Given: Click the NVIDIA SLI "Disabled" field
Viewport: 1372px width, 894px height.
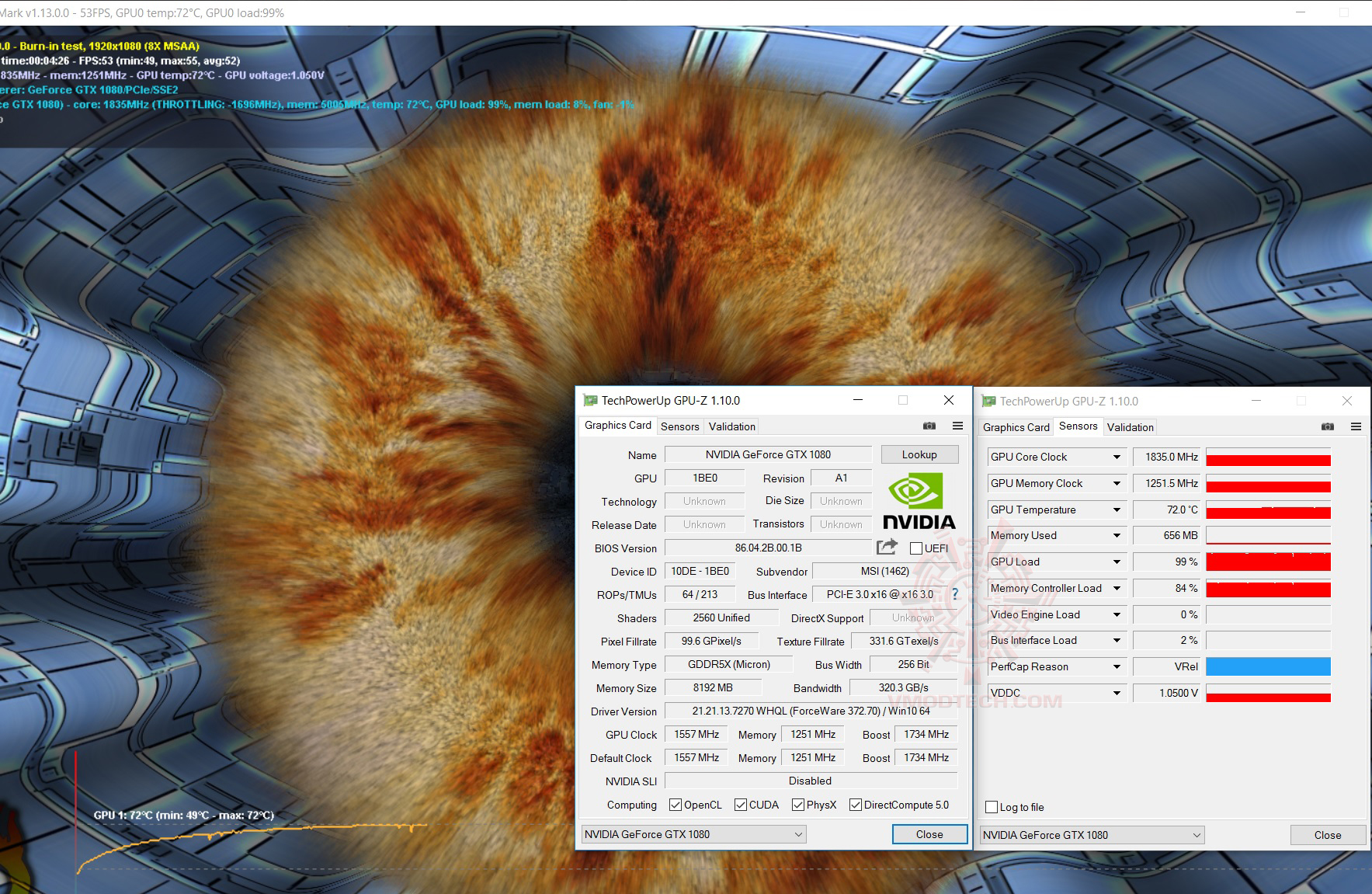Looking at the screenshot, I should [811, 781].
